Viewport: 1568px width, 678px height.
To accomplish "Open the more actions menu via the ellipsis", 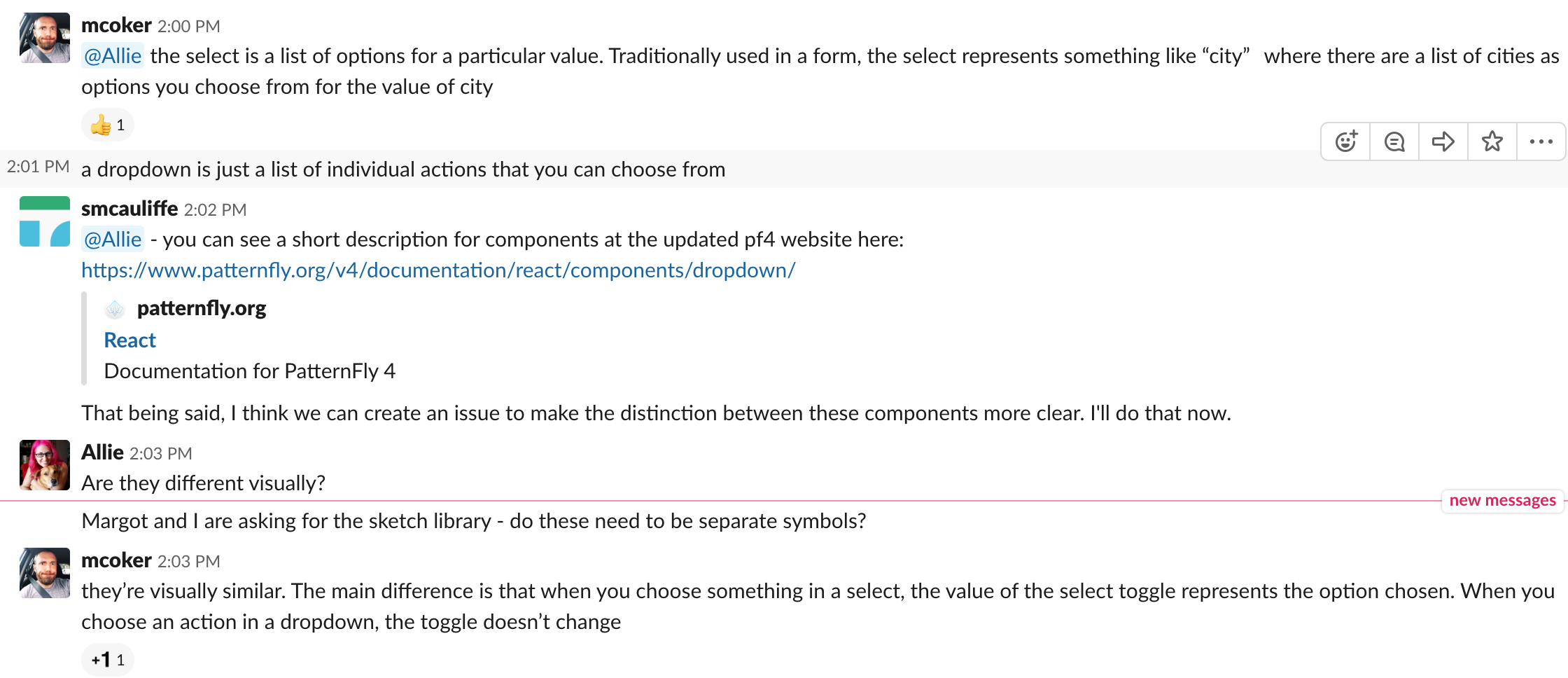I will [x=1541, y=141].
